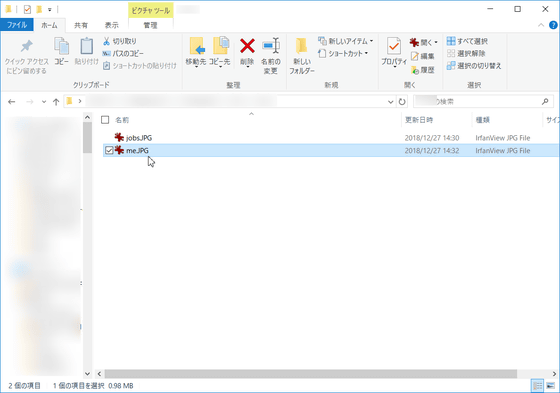
Task: Click Picture Tools (ピクチャ ツール) header
Action: 150,10
